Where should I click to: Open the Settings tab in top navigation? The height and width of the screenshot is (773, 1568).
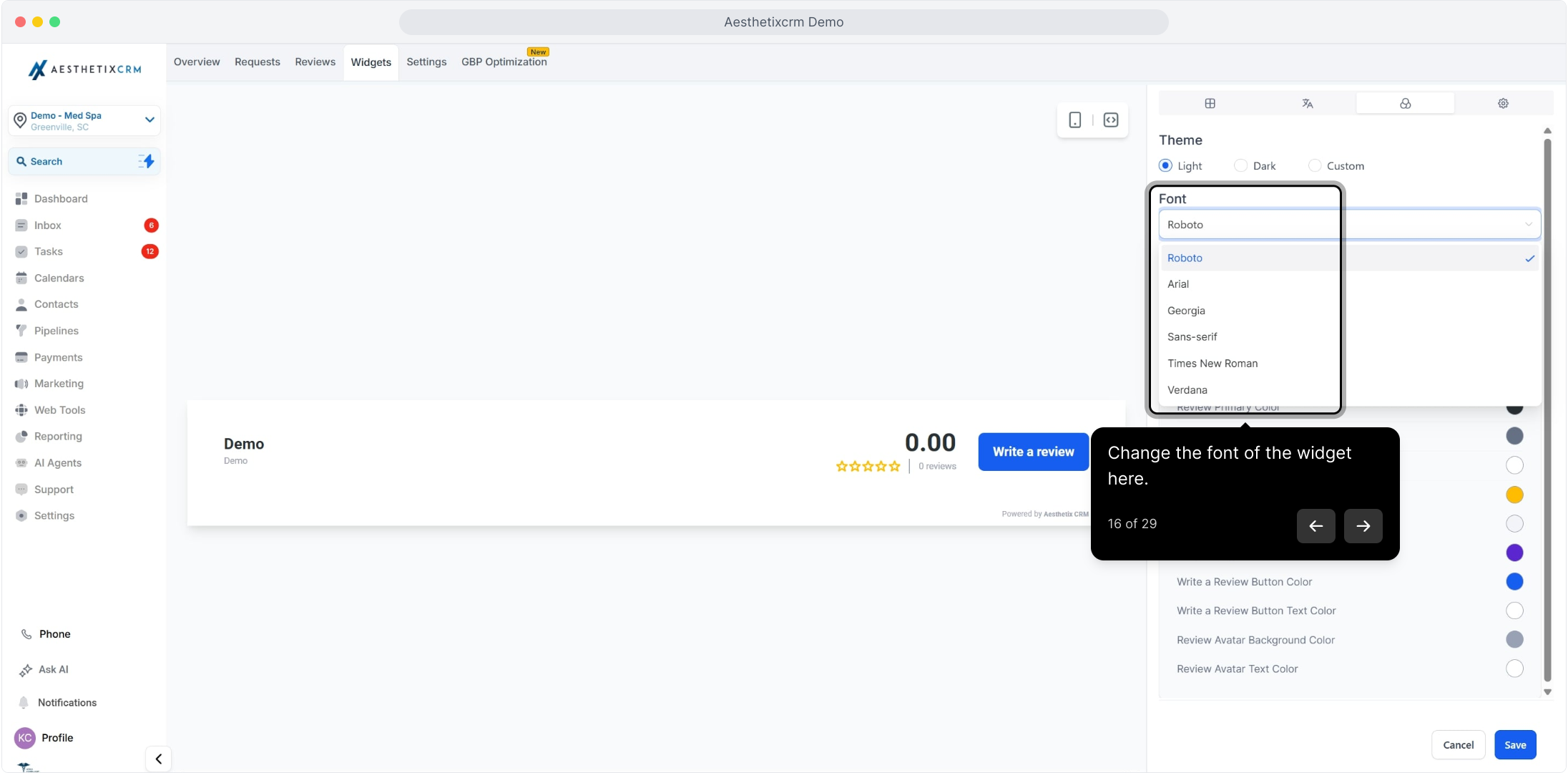click(x=426, y=62)
